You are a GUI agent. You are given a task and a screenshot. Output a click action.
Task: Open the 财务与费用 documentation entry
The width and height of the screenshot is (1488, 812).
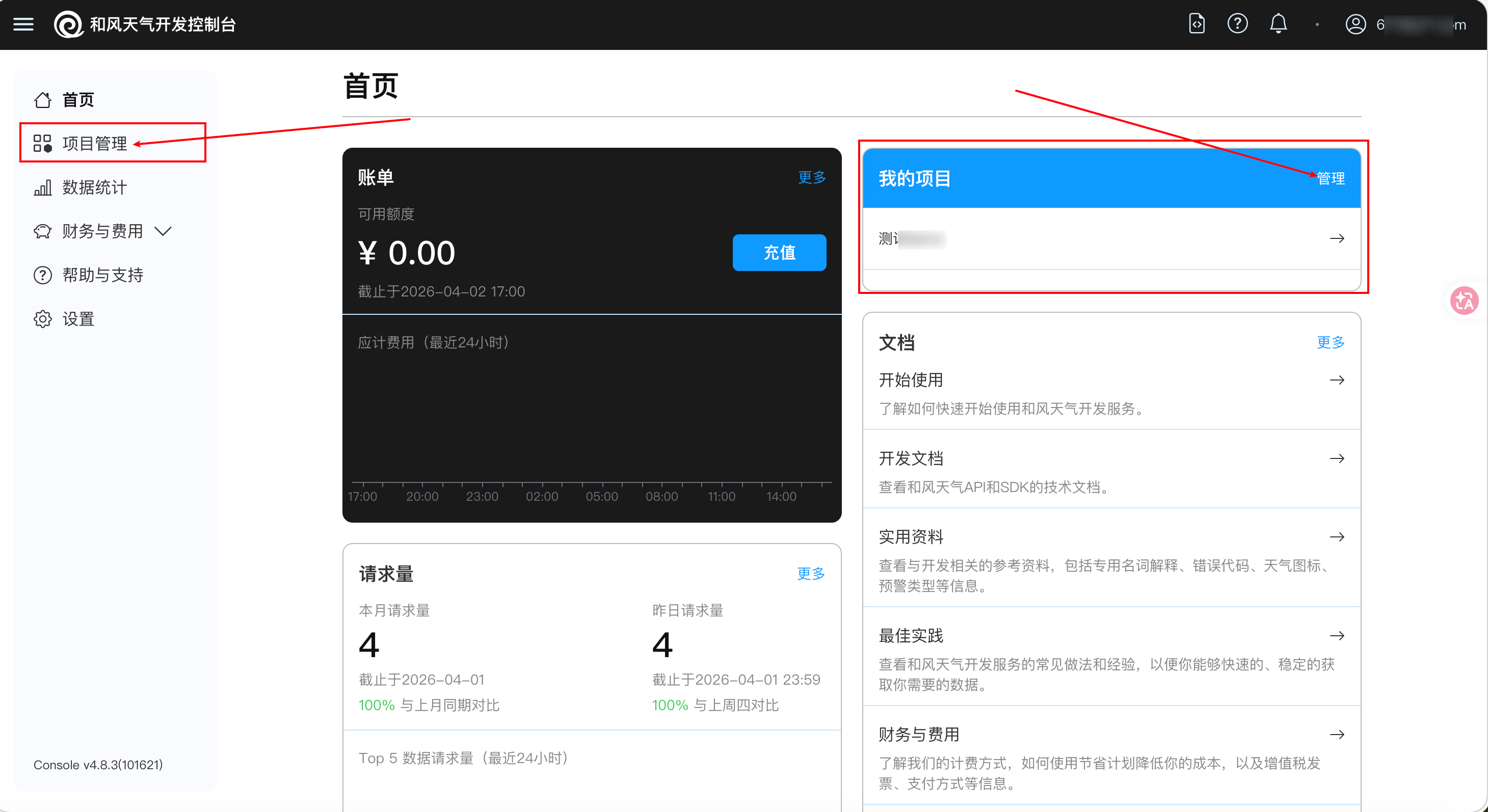(x=1111, y=755)
